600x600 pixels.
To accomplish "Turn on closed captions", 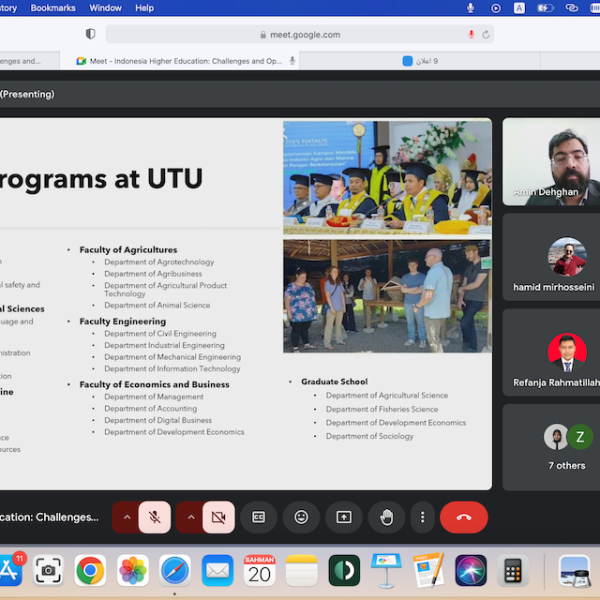I will coord(258,517).
